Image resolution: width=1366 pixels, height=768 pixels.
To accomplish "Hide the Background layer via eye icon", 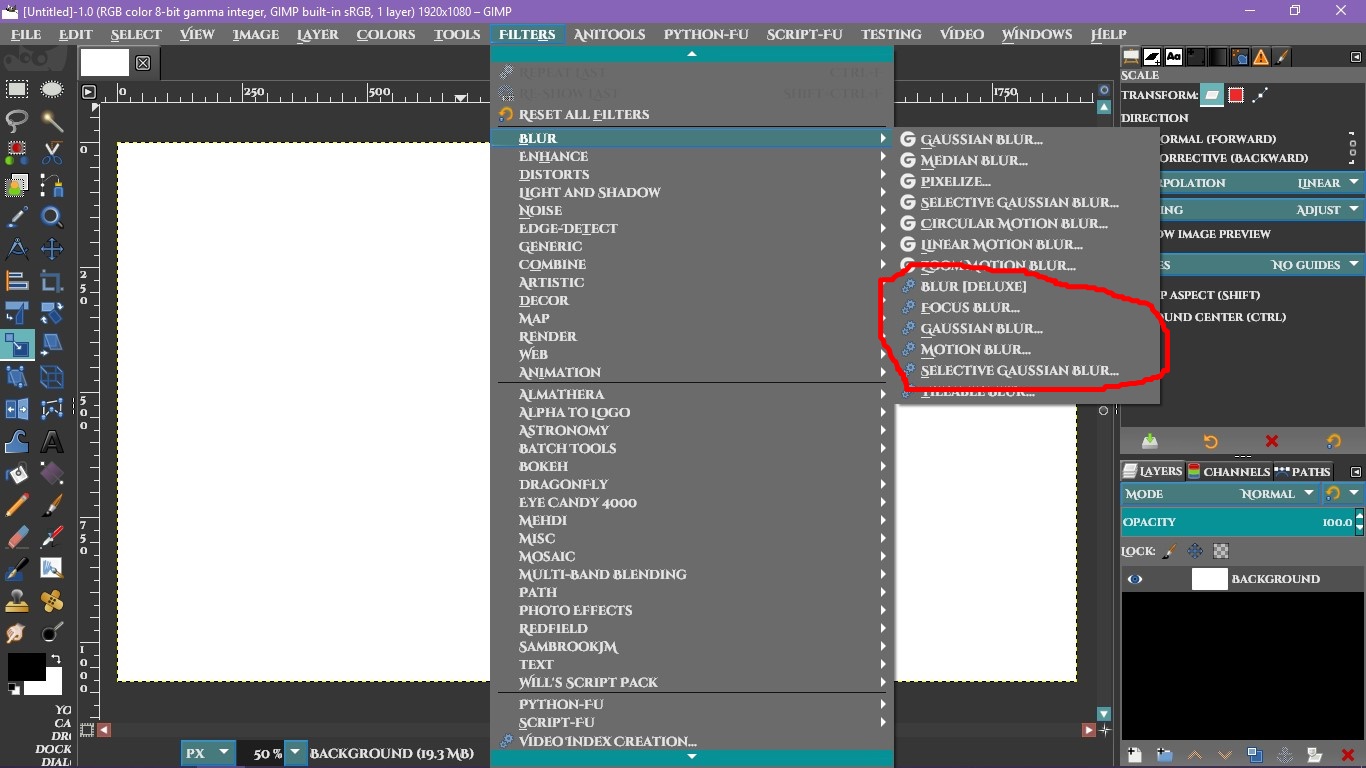I will (1135, 579).
